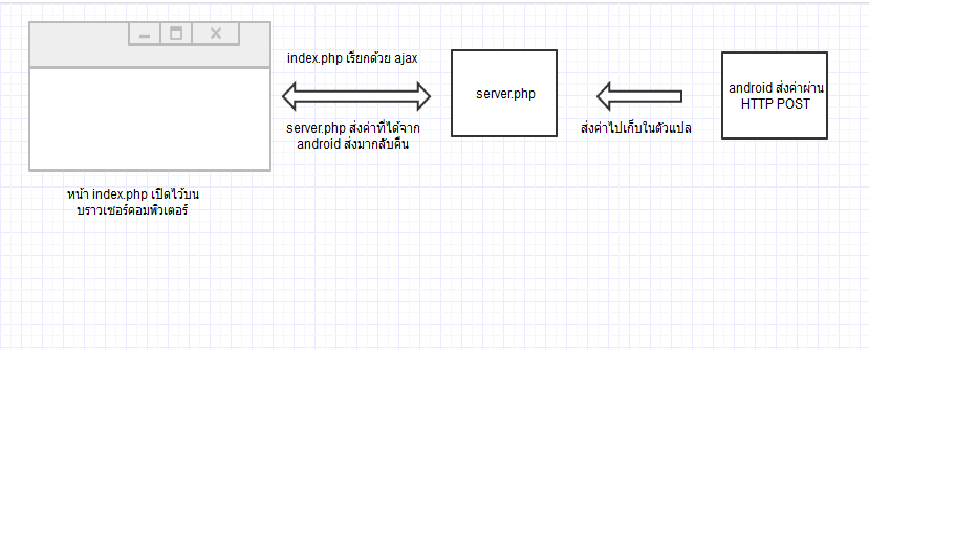Select the android HTTP POST box
Screen dimensions: 960x540
(x=774, y=96)
